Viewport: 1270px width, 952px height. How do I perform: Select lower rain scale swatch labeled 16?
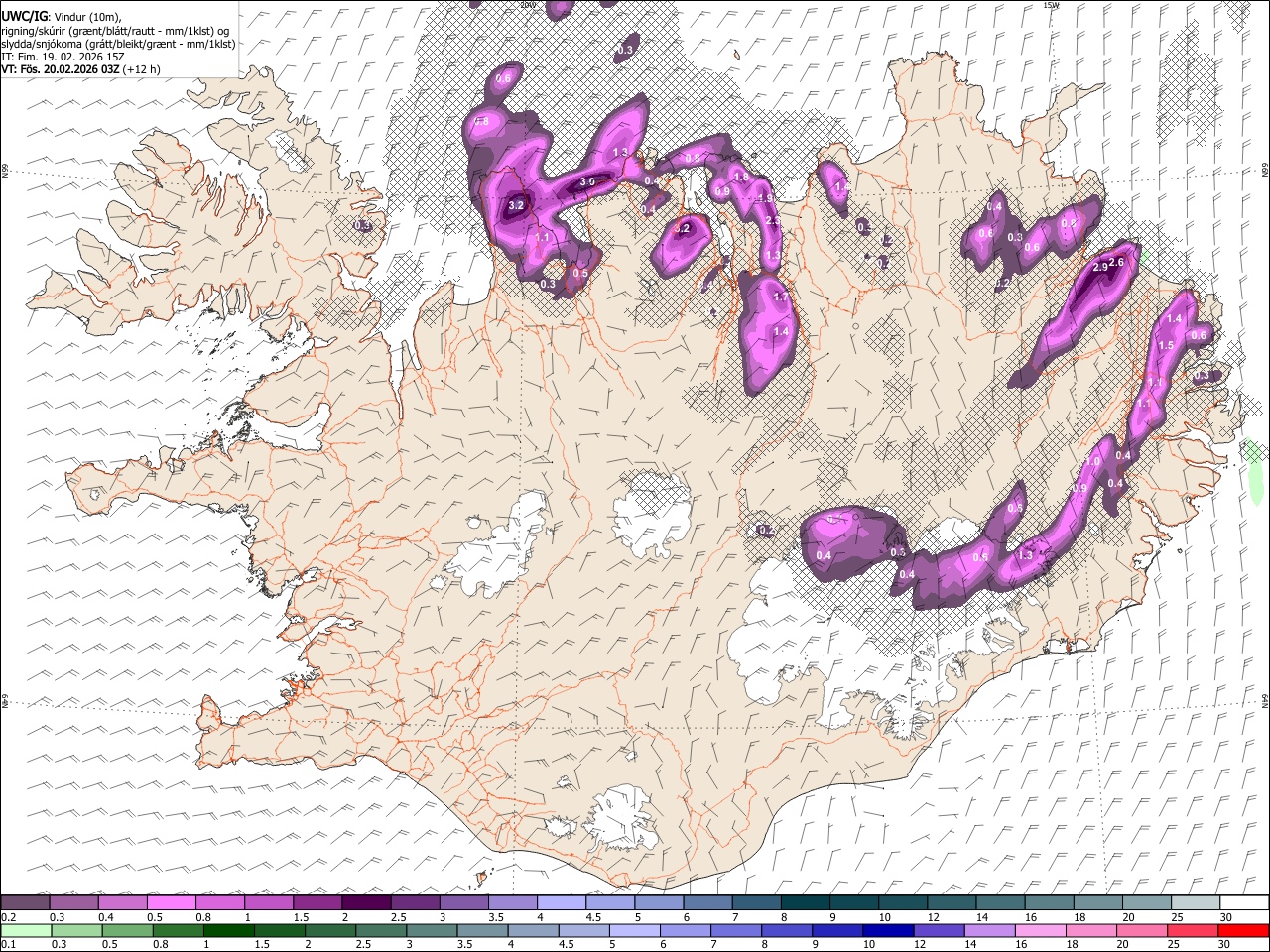click(x=1042, y=931)
